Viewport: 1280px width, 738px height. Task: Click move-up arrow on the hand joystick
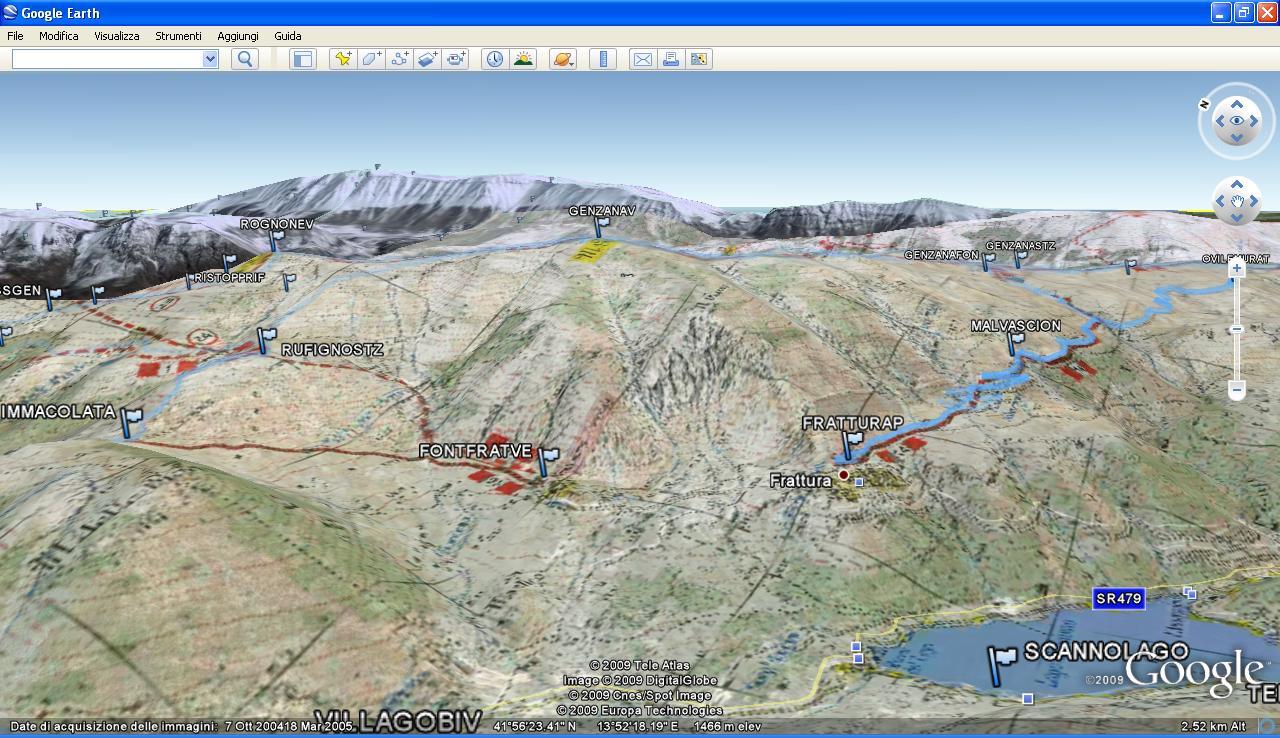pyautogui.click(x=1237, y=184)
